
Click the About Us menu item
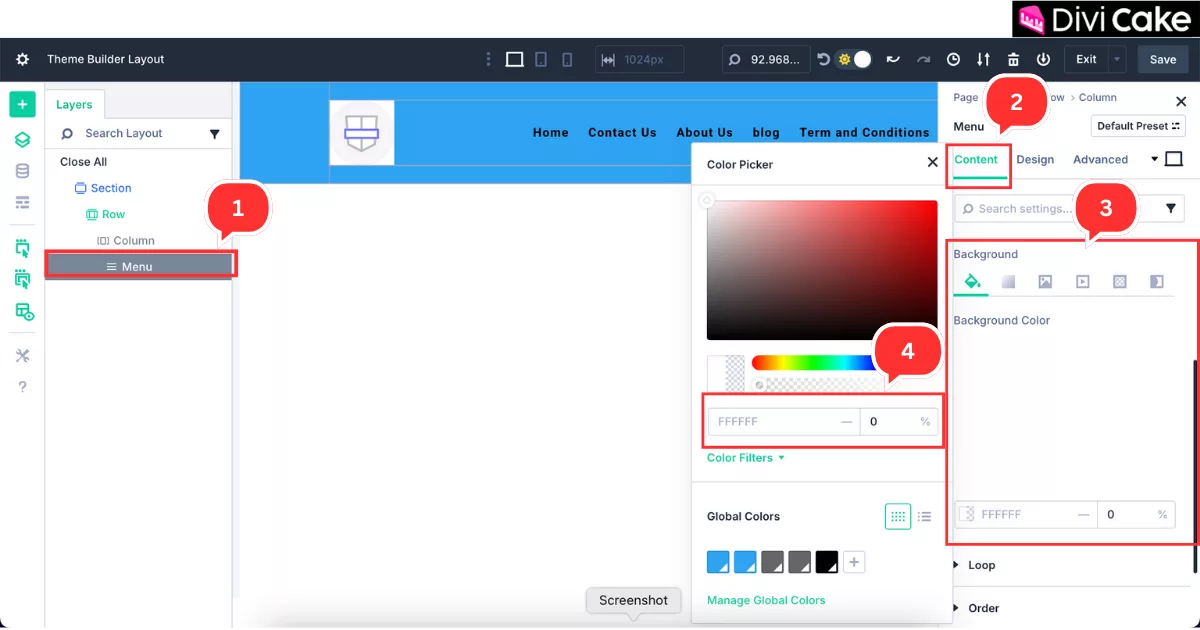704,132
